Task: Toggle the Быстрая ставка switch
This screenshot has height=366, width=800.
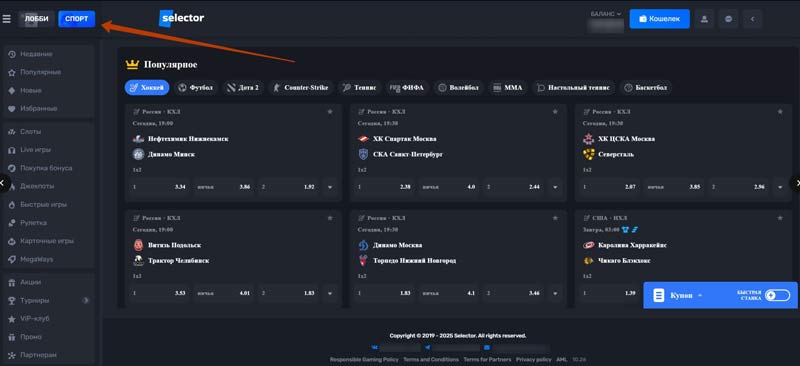Action: (x=777, y=295)
